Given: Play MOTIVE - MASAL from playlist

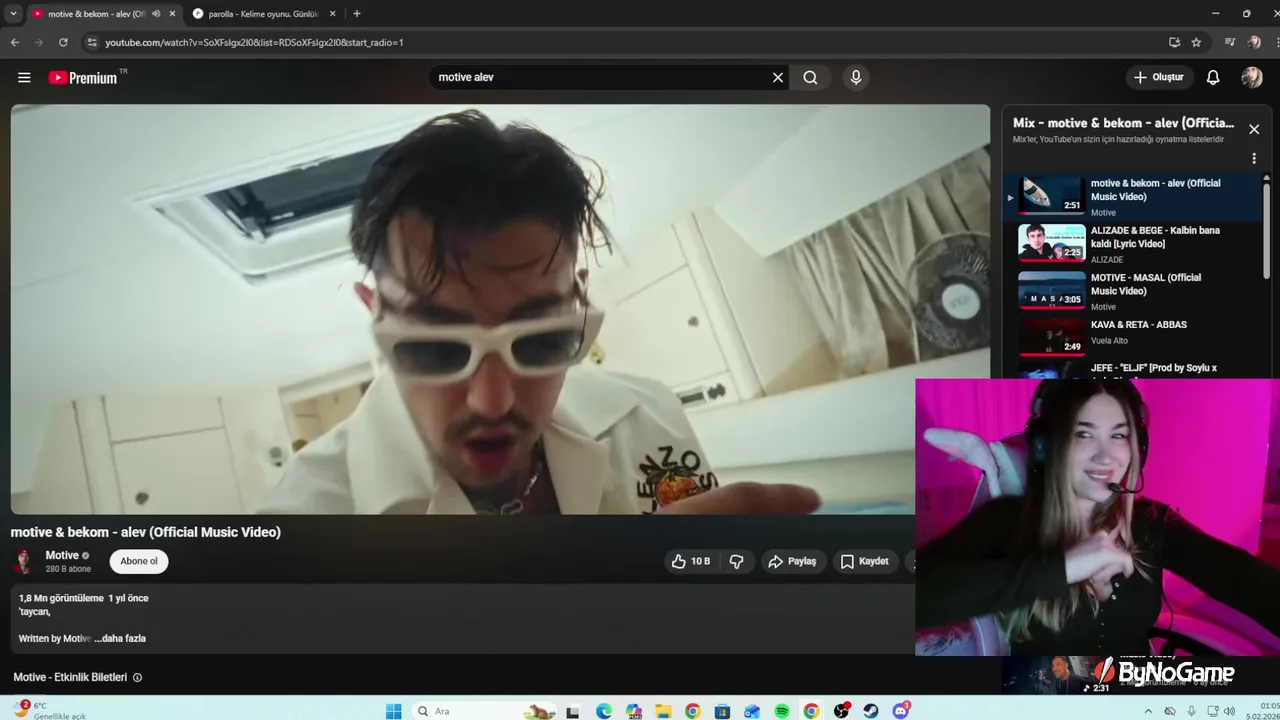Looking at the screenshot, I should click(1134, 291).
